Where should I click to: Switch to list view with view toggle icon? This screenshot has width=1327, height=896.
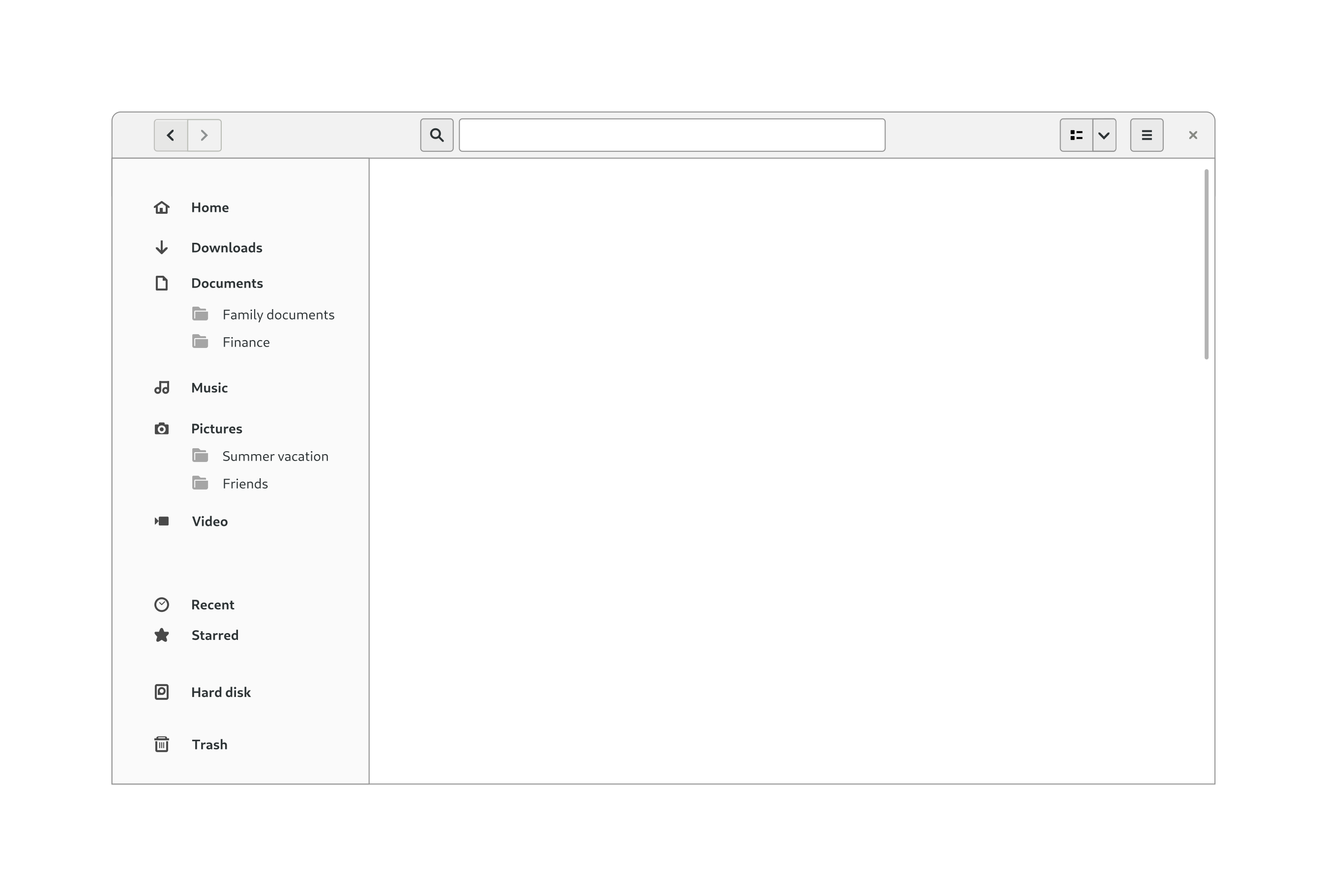click(1076, 135)
